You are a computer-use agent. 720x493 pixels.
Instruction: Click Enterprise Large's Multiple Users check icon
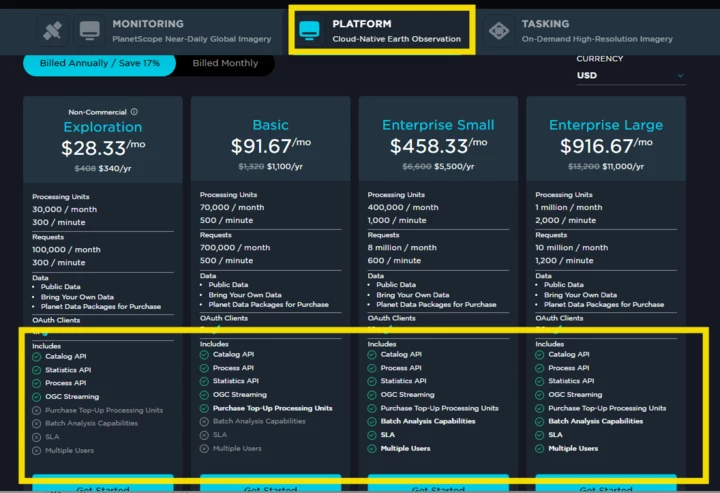[540, 448]
